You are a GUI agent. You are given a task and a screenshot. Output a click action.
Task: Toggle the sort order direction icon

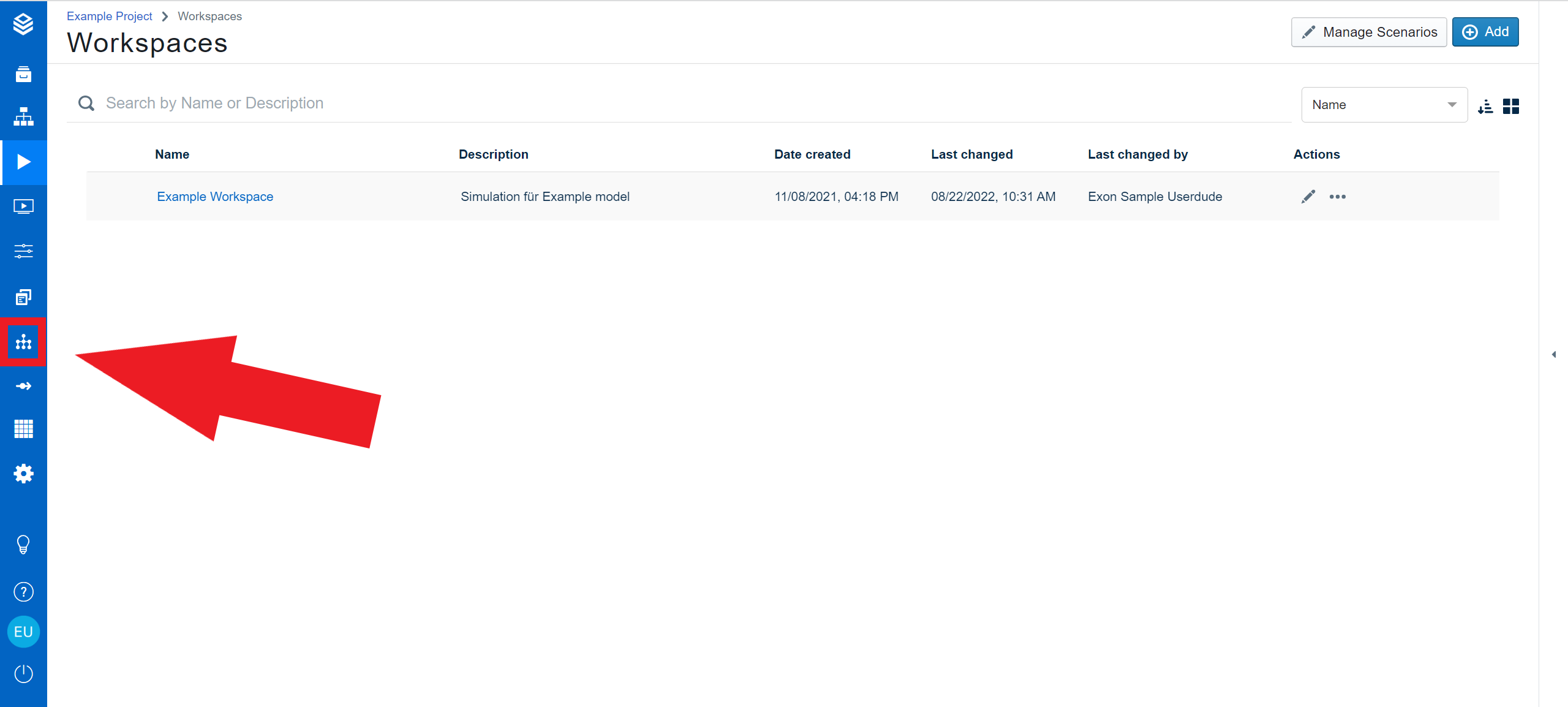pyautogui.click(x=1485, y=107)
